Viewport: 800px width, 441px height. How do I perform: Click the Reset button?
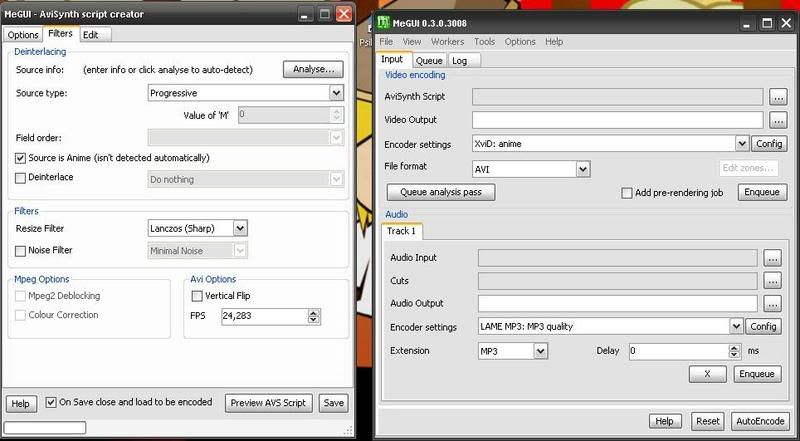[708, 421]
